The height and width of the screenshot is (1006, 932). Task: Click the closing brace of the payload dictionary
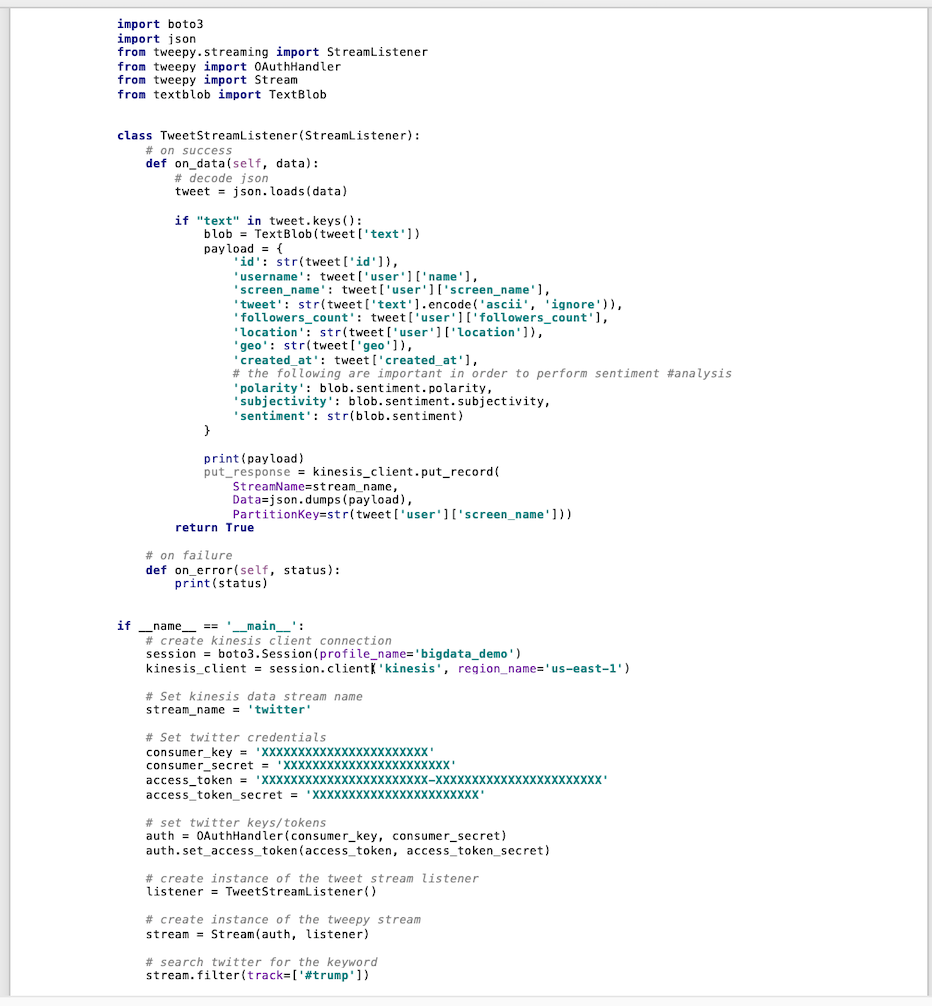[207, 431]
